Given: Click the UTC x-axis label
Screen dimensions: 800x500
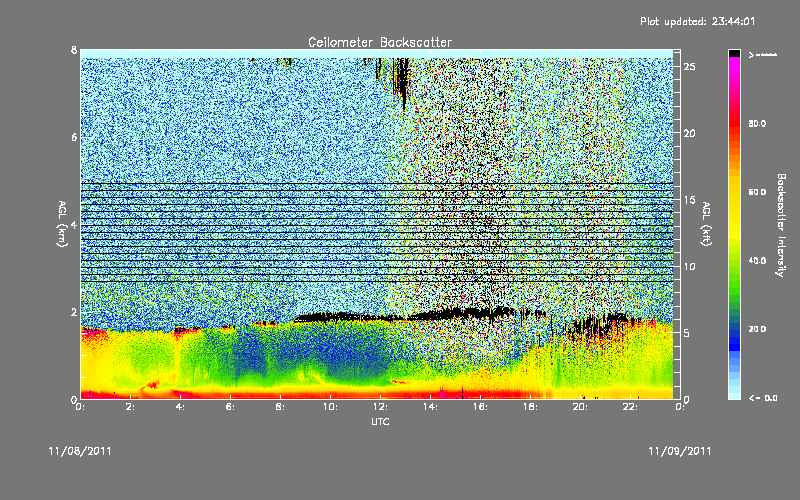Looking at the screenshot, I should tap(380, 421).
